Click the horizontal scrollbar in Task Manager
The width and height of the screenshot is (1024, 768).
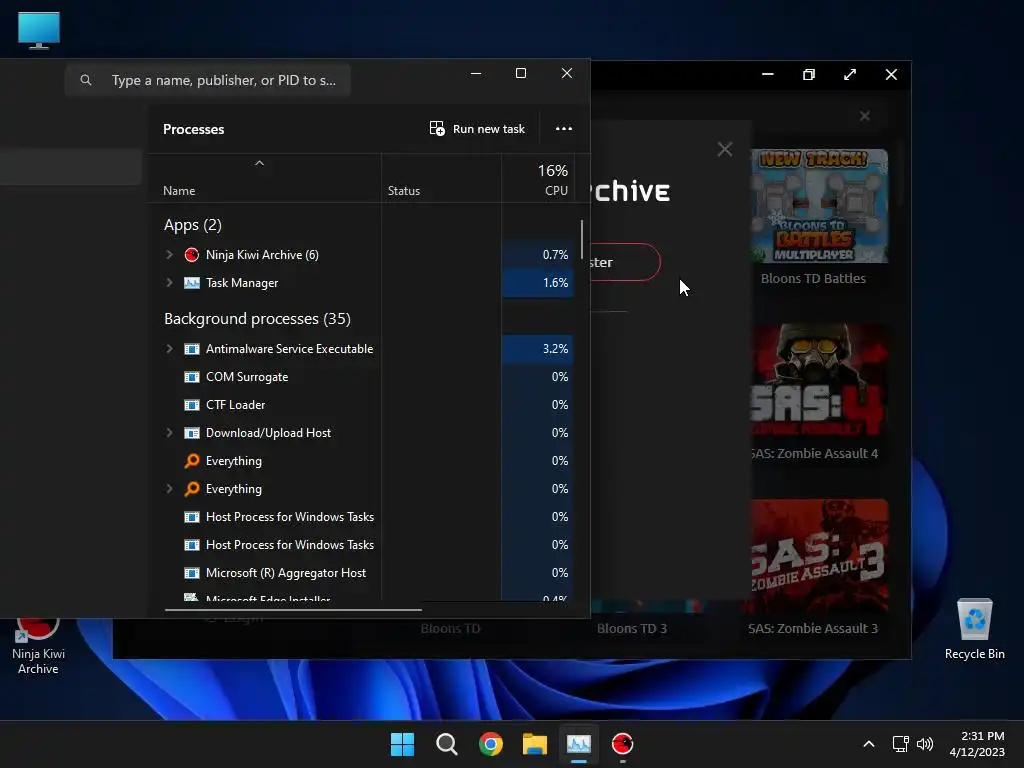293,609
